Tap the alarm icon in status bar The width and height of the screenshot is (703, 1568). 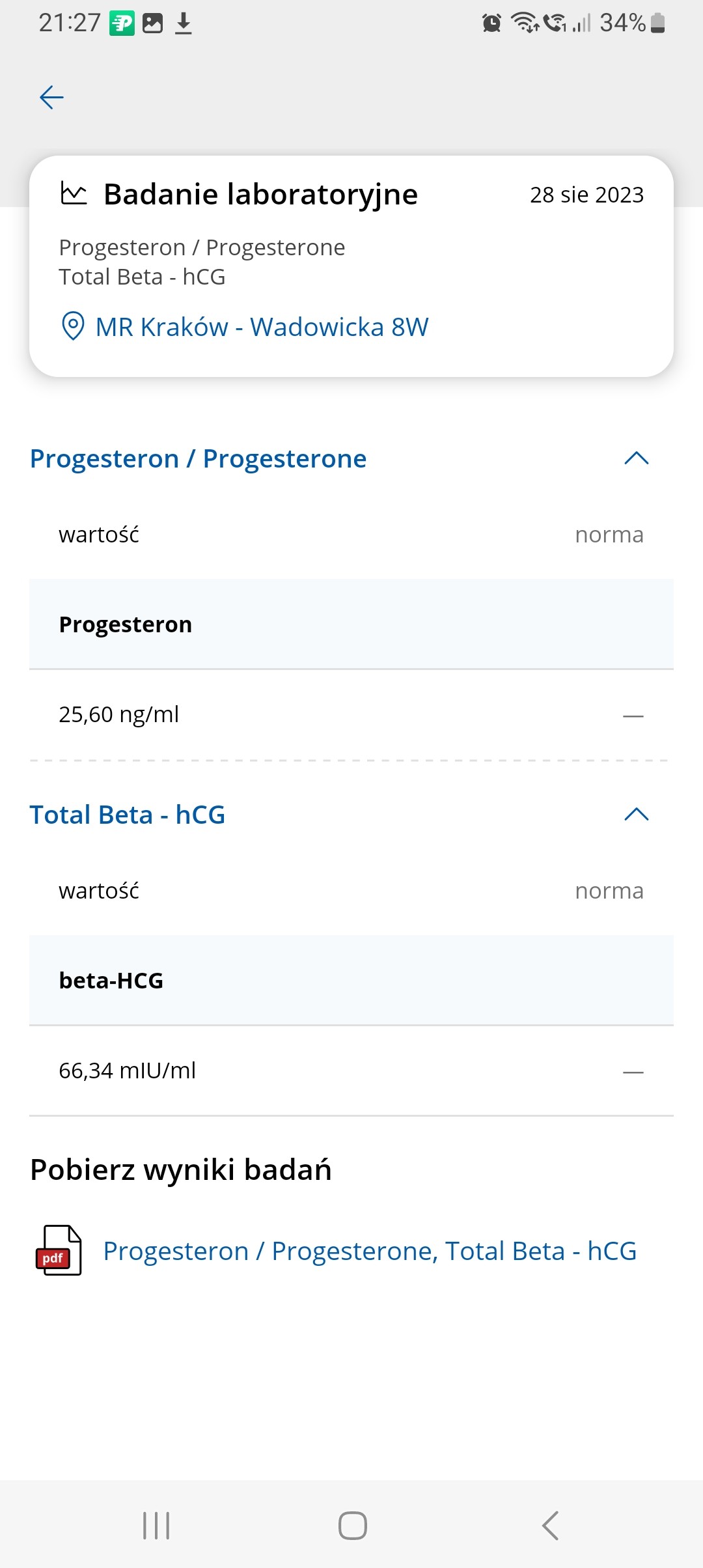pos(491,23)
